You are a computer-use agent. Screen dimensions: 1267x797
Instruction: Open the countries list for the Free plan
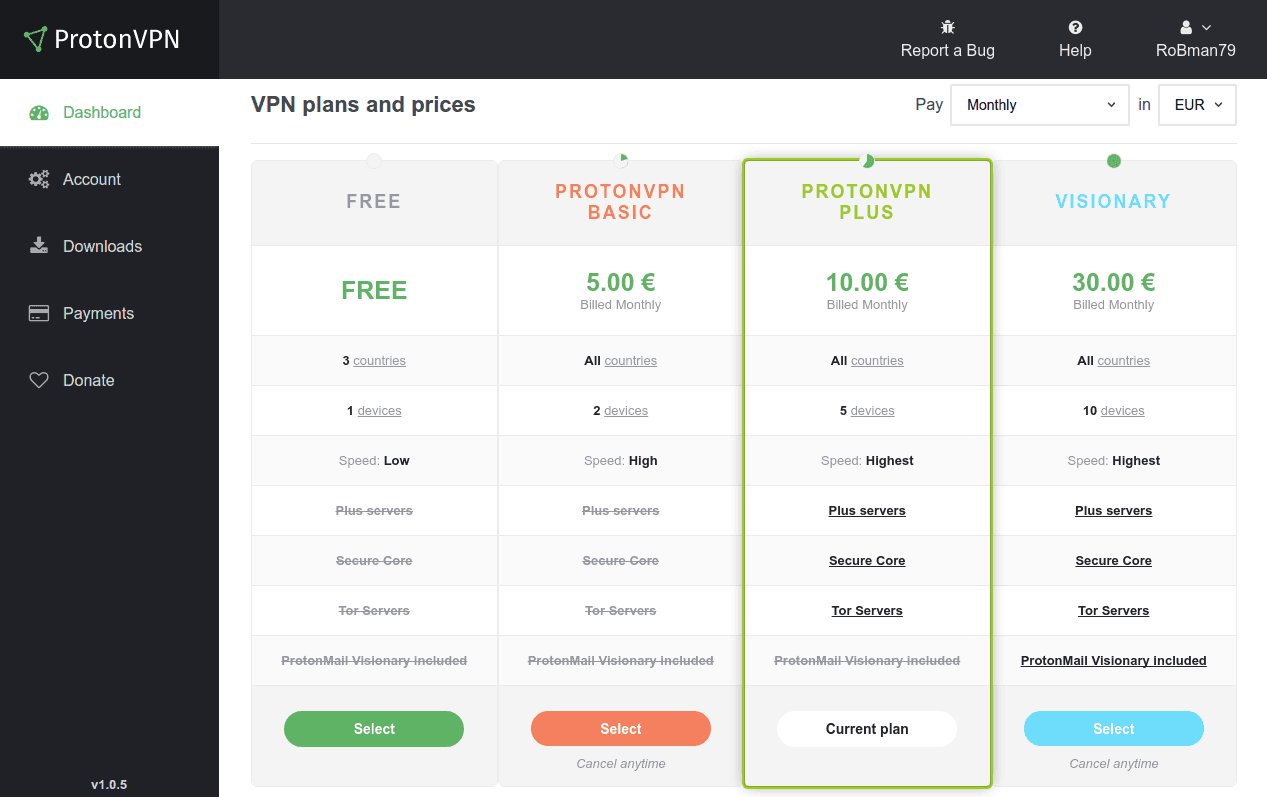point(380,360)
